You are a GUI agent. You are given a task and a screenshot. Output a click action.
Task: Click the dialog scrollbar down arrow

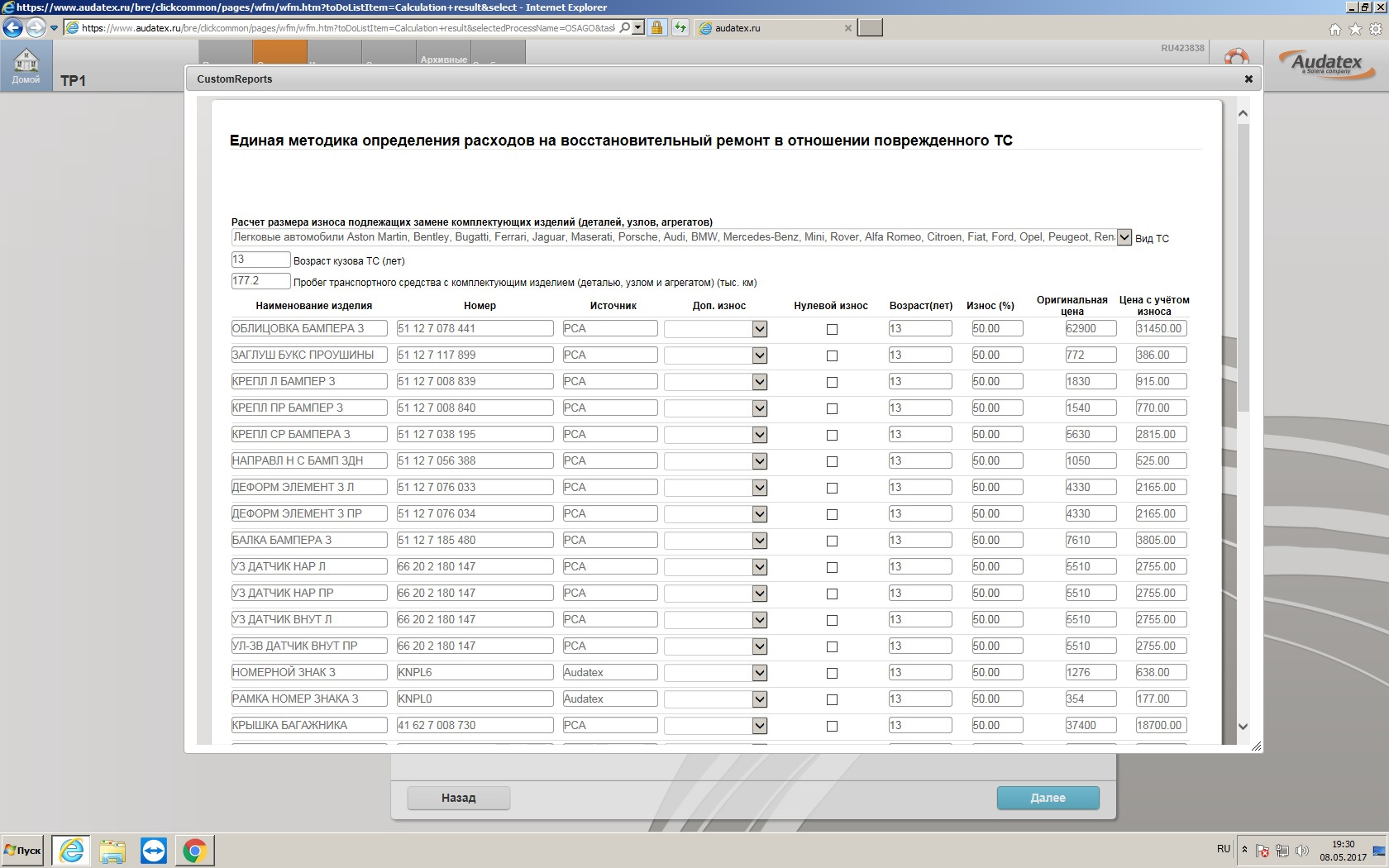(x=1243, y=727)
